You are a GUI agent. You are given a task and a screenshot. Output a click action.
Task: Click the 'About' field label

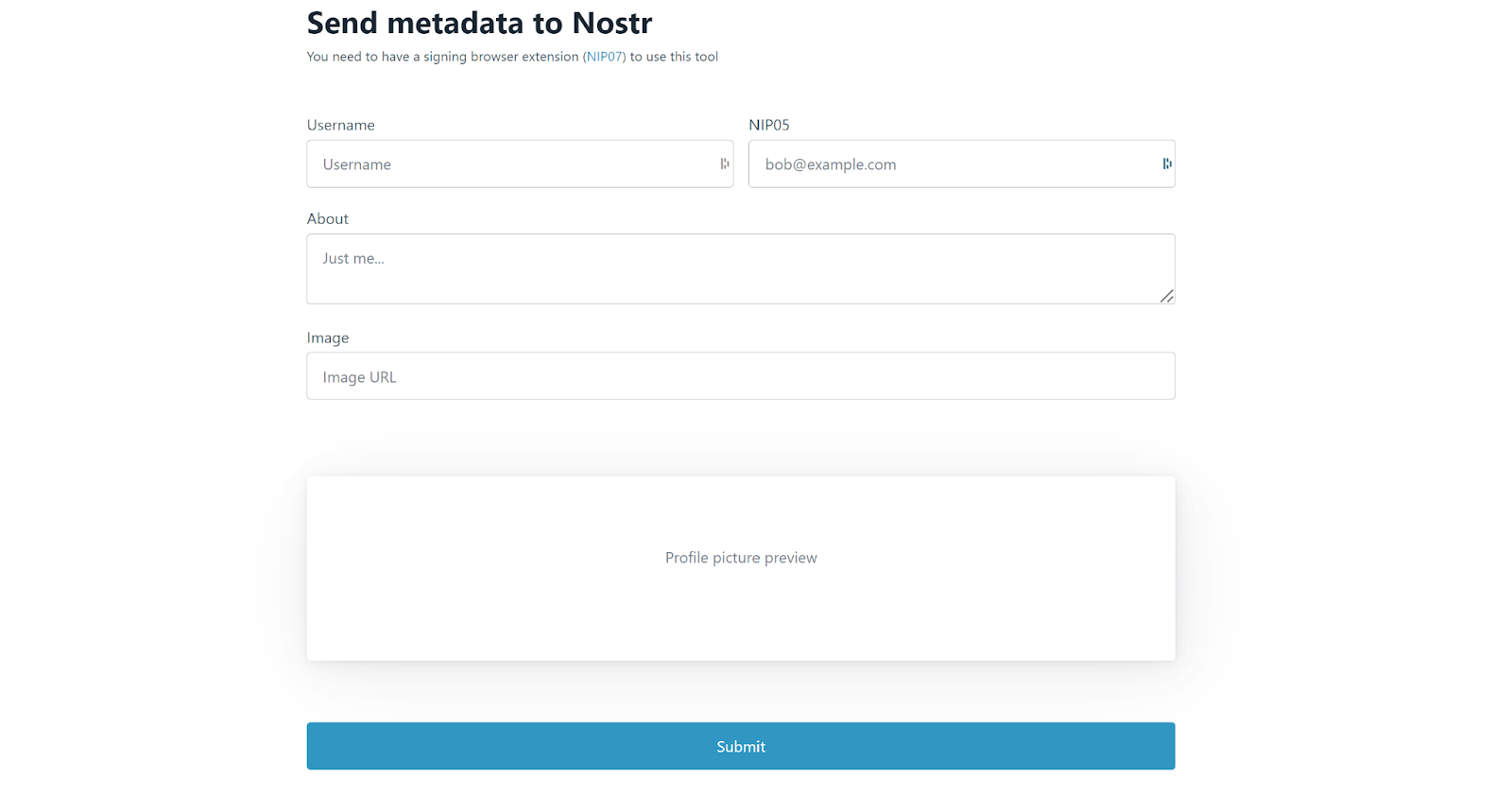click(328, 218)
